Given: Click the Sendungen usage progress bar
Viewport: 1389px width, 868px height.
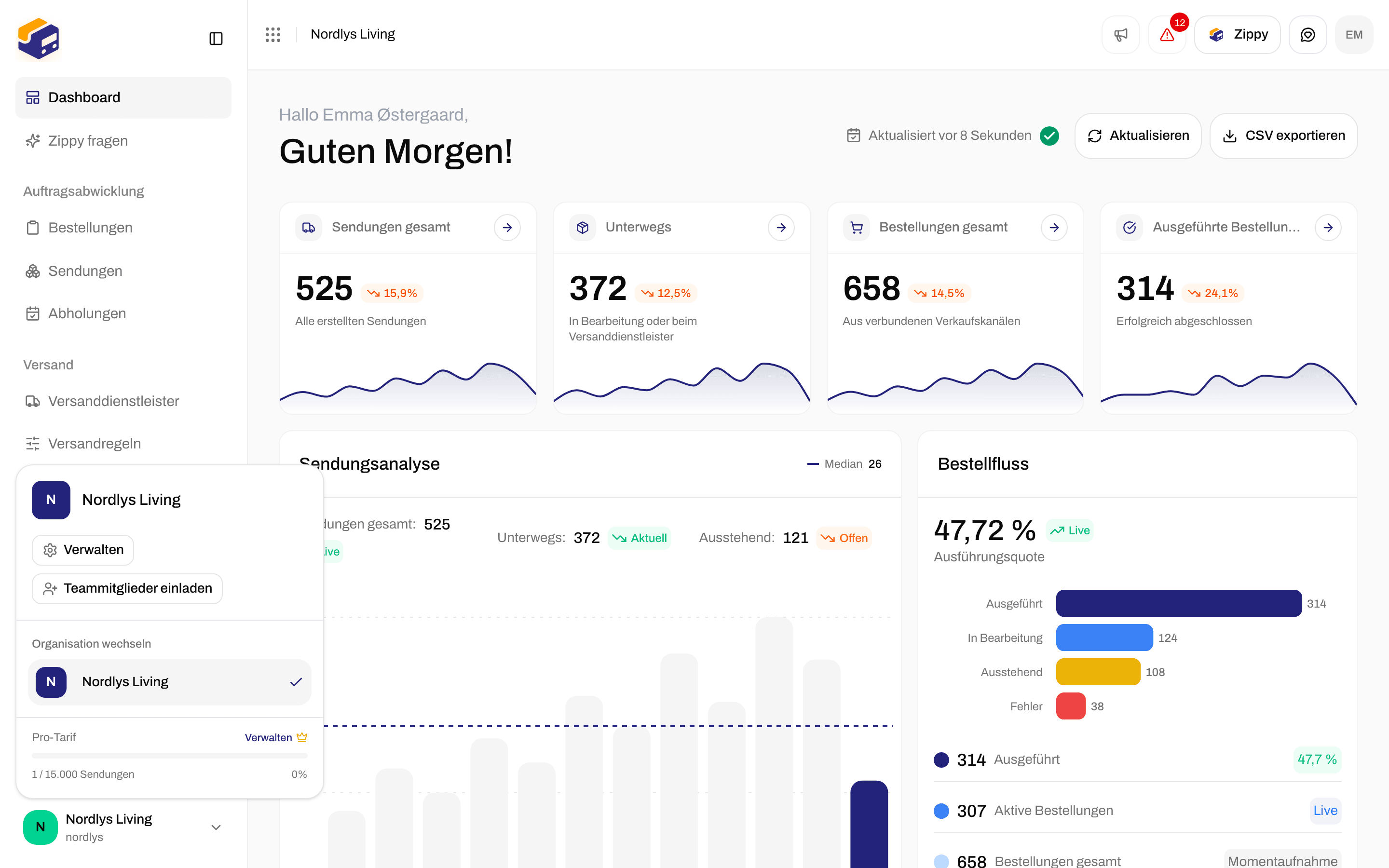Looking at the screenshot, I should tap(169, 756).
